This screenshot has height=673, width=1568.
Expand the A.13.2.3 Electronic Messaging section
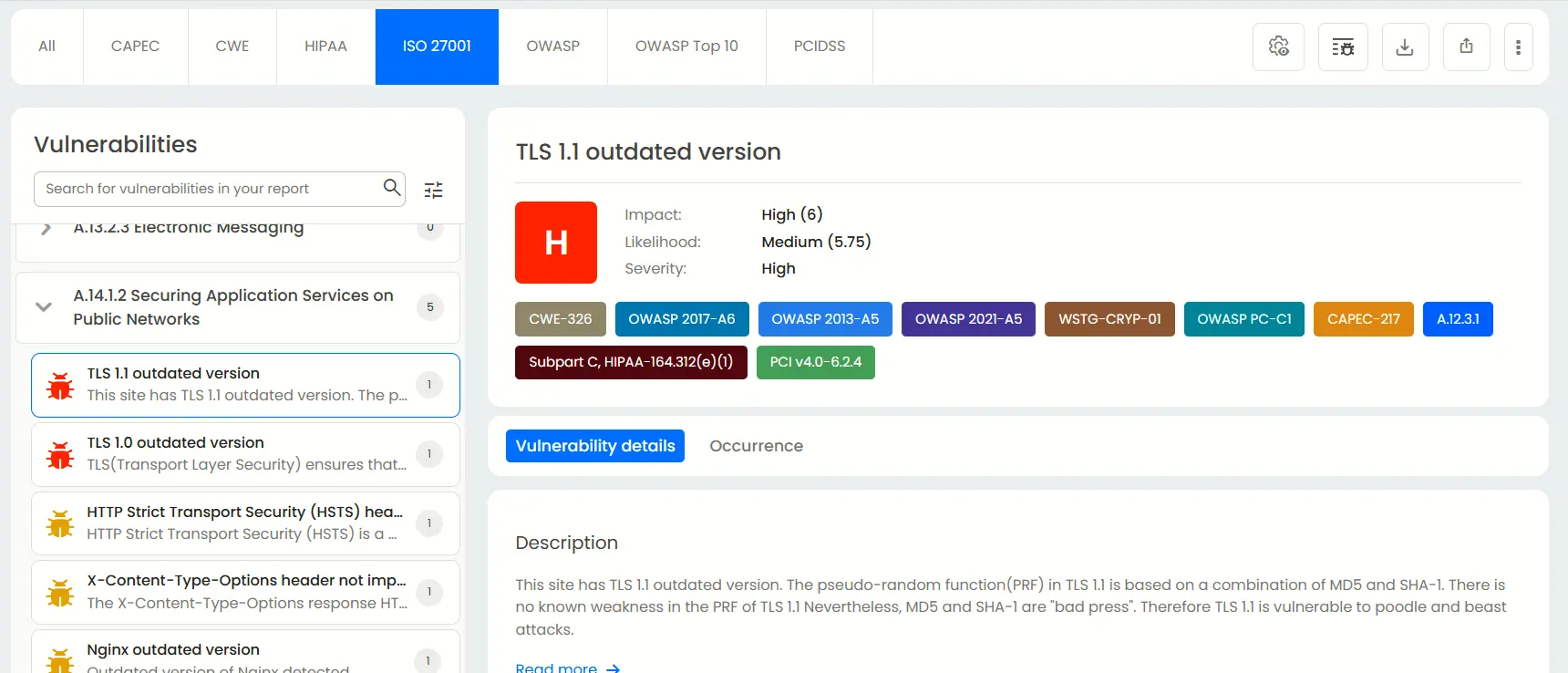tap(46, 228)
